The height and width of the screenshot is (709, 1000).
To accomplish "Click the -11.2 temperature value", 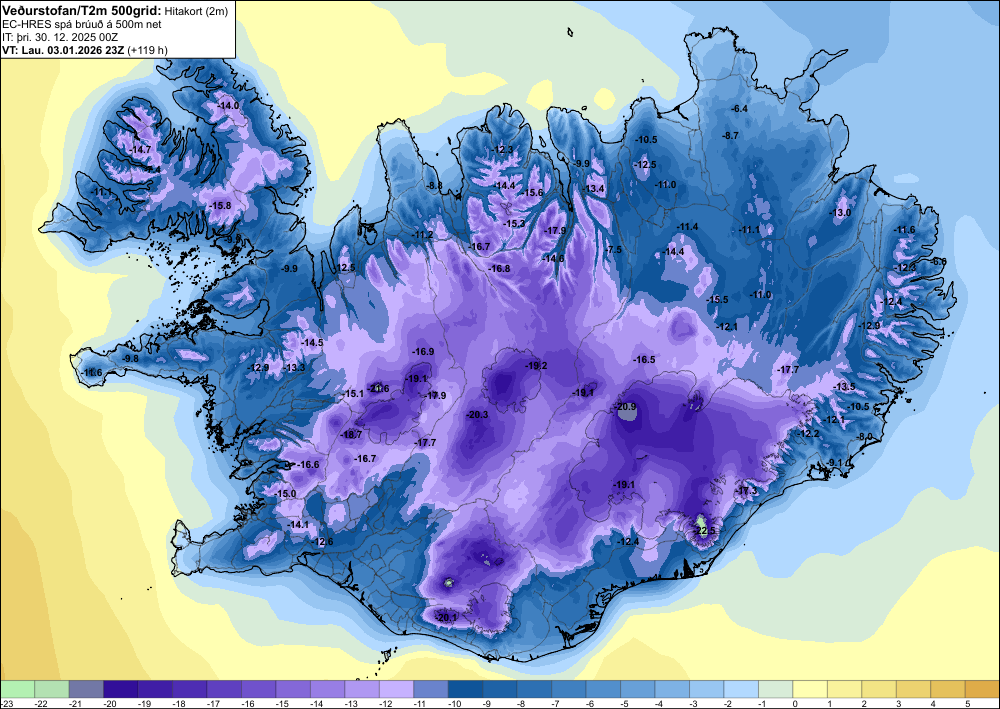I will [423, 235].
